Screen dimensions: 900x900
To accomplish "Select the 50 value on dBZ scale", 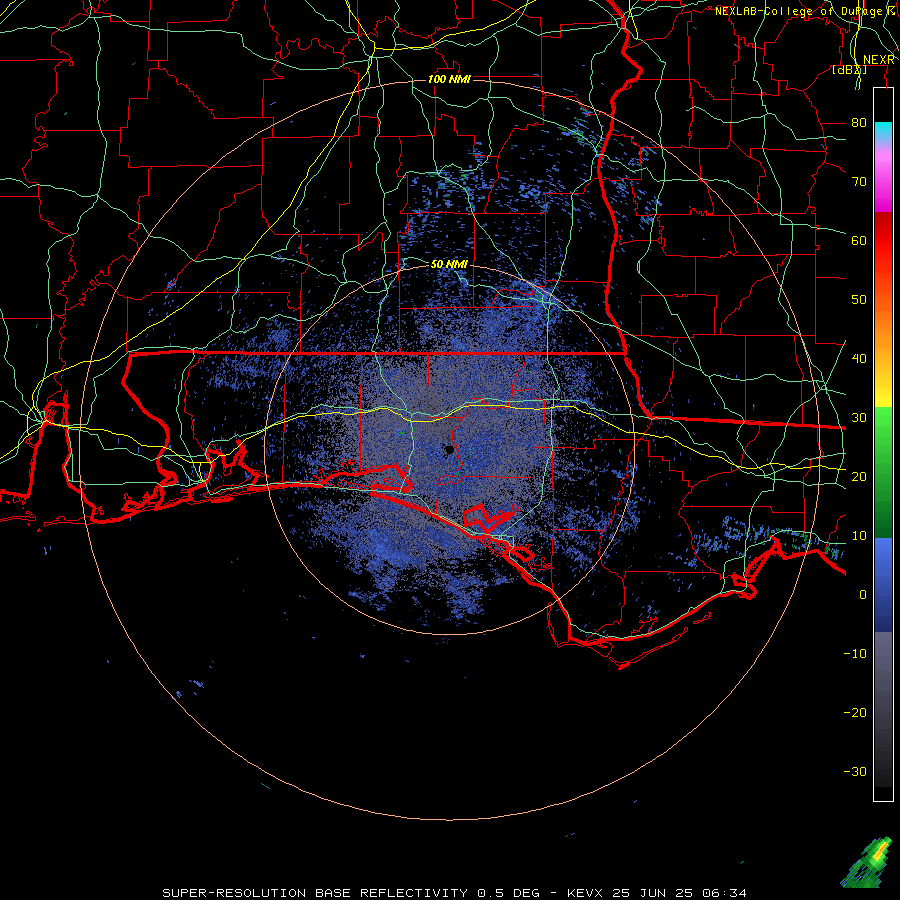I will pyautogui.click(x=859, y=300).
